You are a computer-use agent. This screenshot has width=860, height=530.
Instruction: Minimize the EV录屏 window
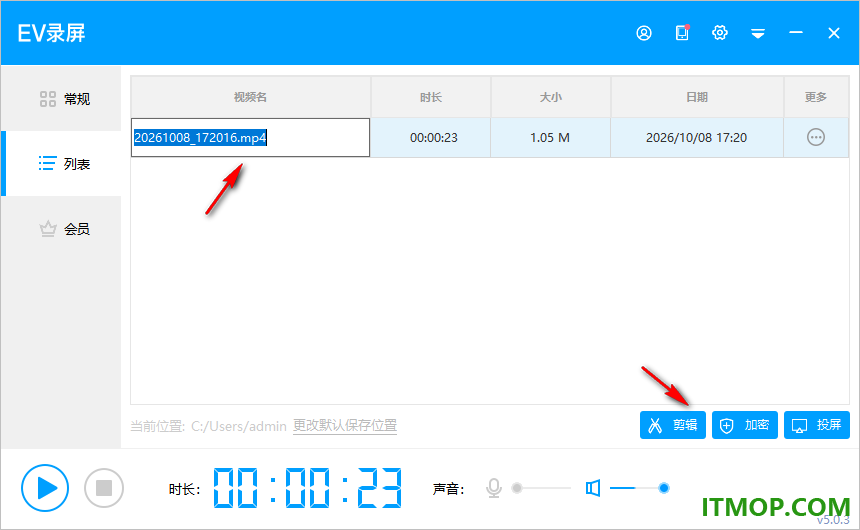(x=796, y=33)
